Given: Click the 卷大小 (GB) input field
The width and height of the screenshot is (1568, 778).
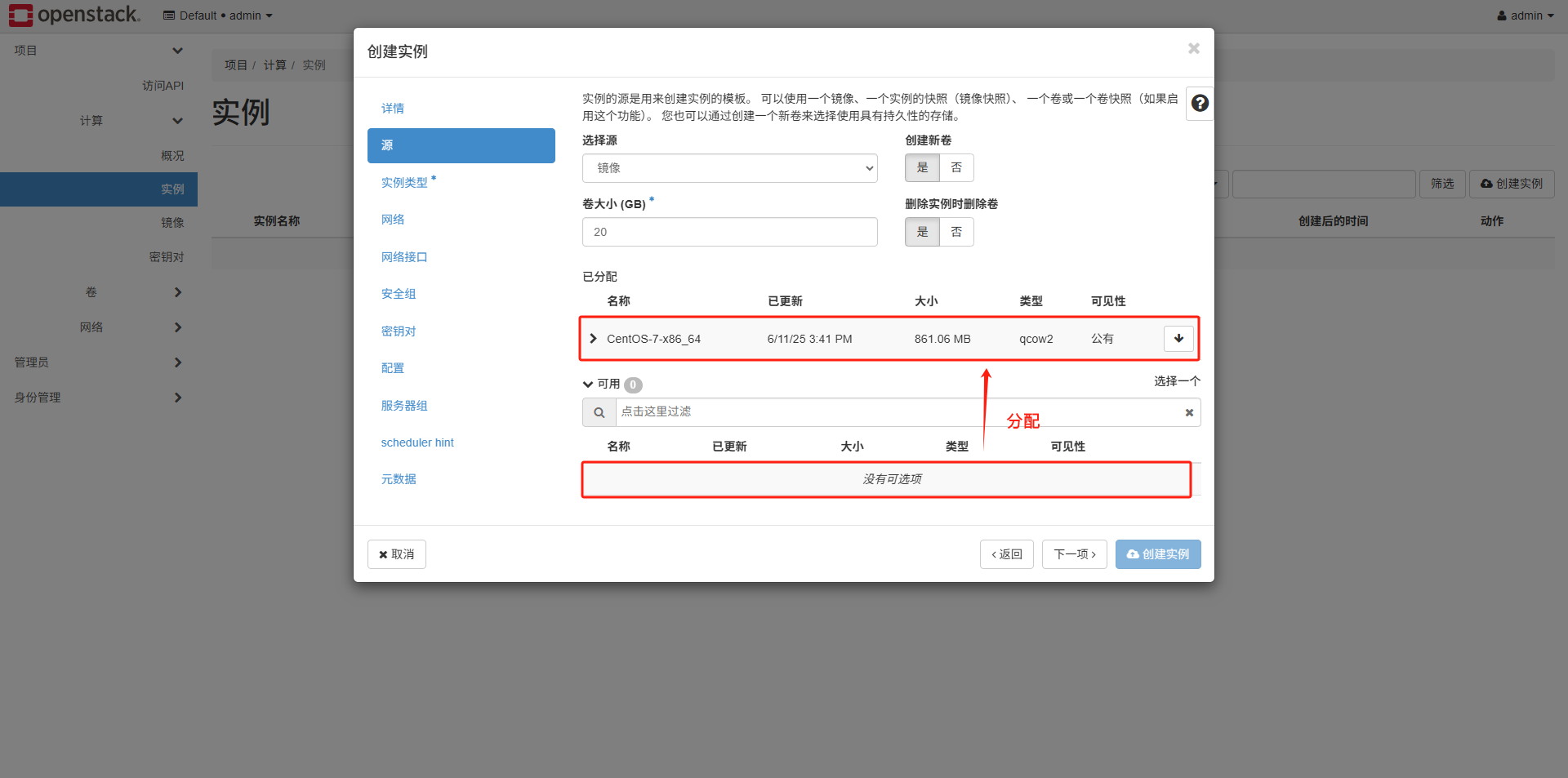Looking at the screenshot, I should coord(730,232).
